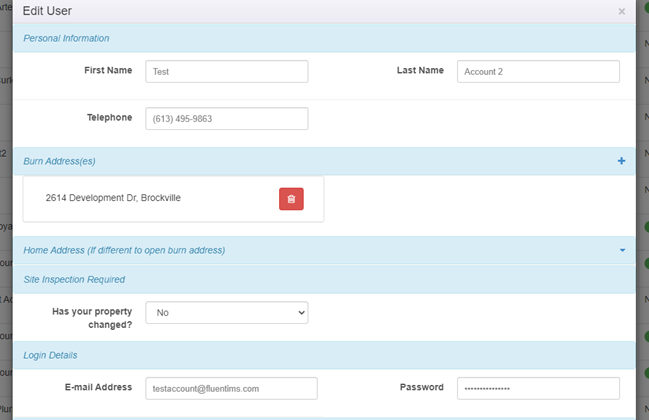Delete the 2614 Development Dr burn address

pos(291,199)
